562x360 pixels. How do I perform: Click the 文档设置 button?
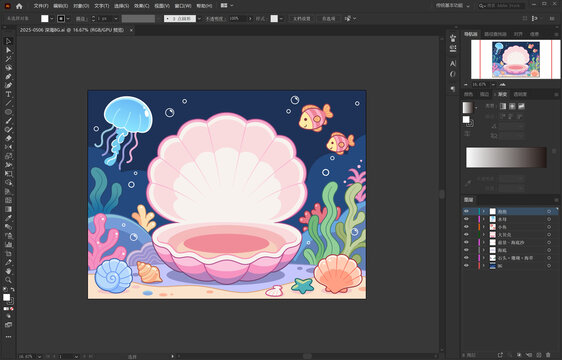(x=301, y=19)
